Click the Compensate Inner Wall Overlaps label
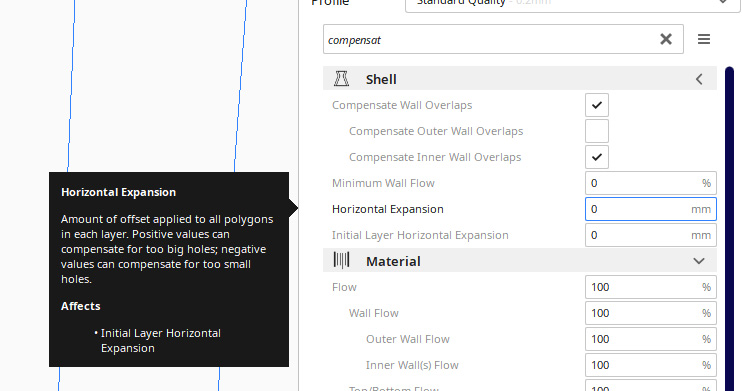The width and height of the screenshot is (742, 391). coord(435,157)
